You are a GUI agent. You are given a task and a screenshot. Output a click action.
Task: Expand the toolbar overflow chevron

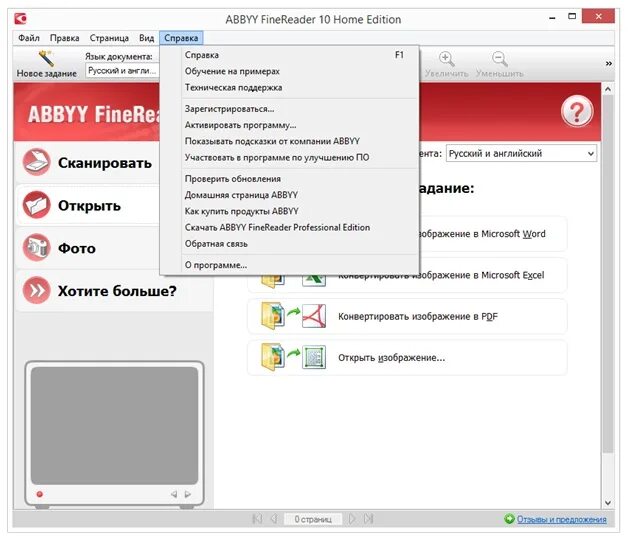pos(608,63)
